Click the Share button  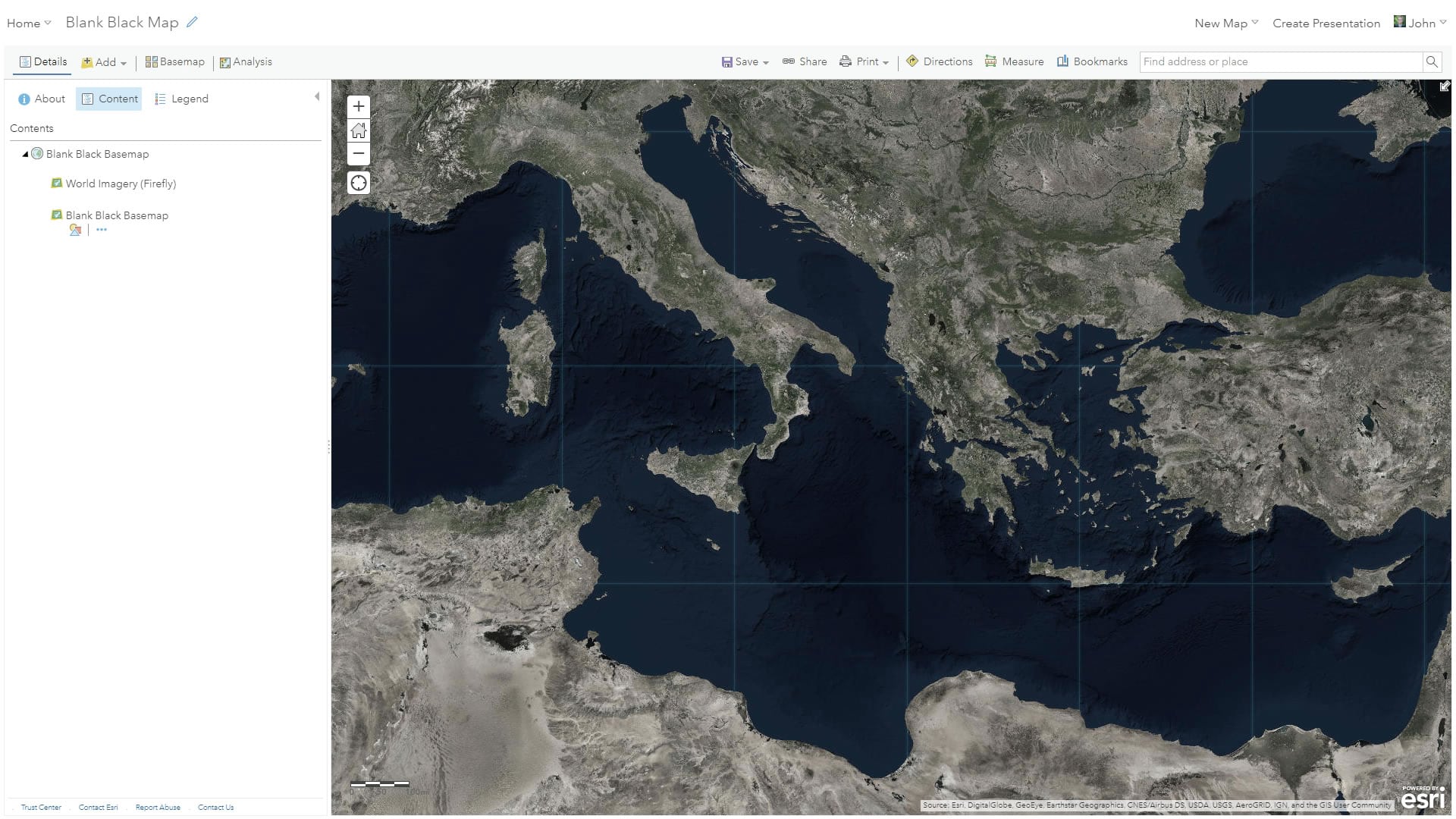coord(805,61)
